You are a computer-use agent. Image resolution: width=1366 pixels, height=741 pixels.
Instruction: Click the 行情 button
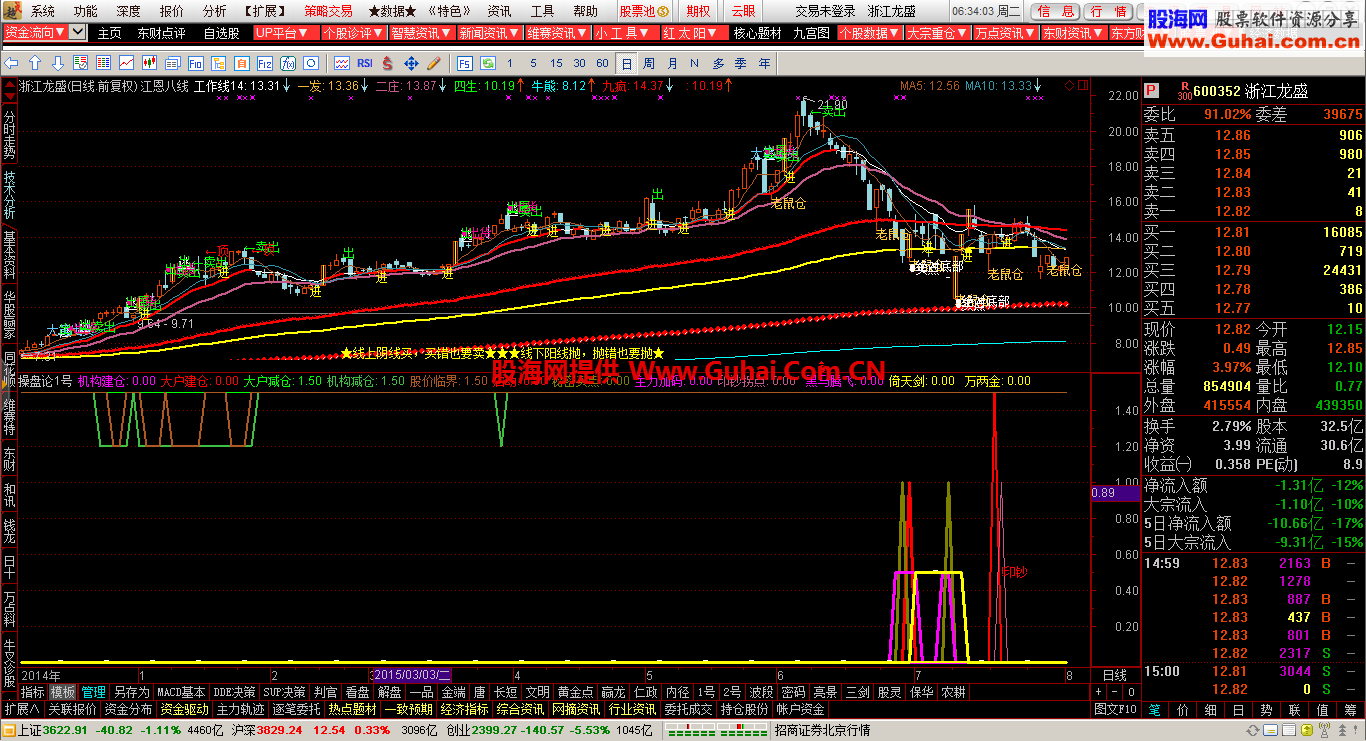pyautogui.click(x=1108, y=11)
